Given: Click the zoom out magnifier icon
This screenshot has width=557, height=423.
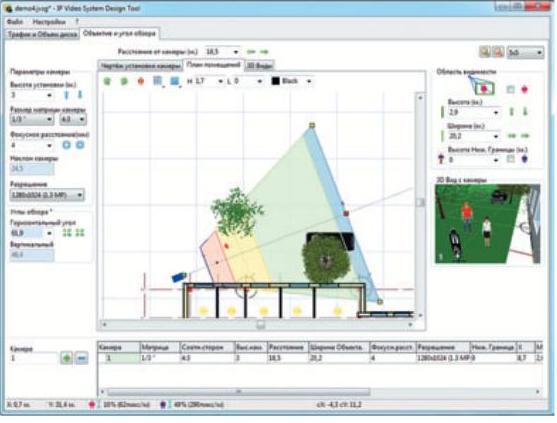Looking at the screenshot, I should coord(498,52).
